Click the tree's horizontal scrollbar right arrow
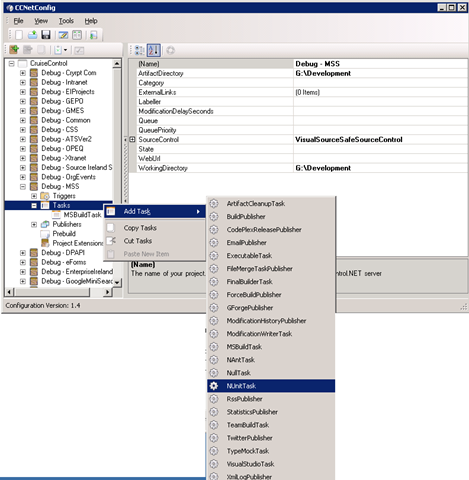The width and height of the screenshot is (469, 480). (107, 292)
